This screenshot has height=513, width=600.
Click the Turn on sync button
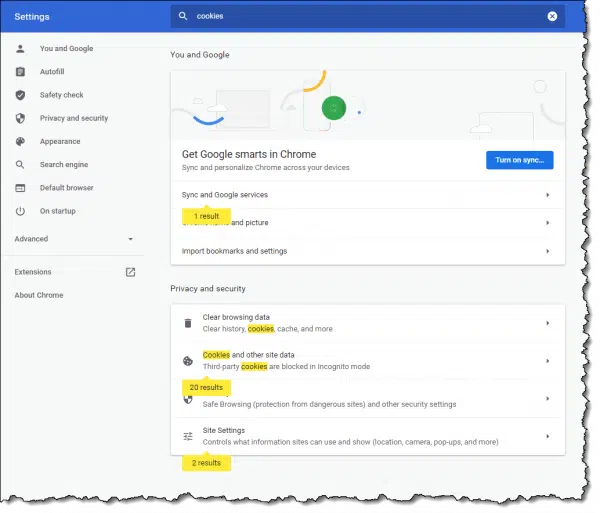520,160
